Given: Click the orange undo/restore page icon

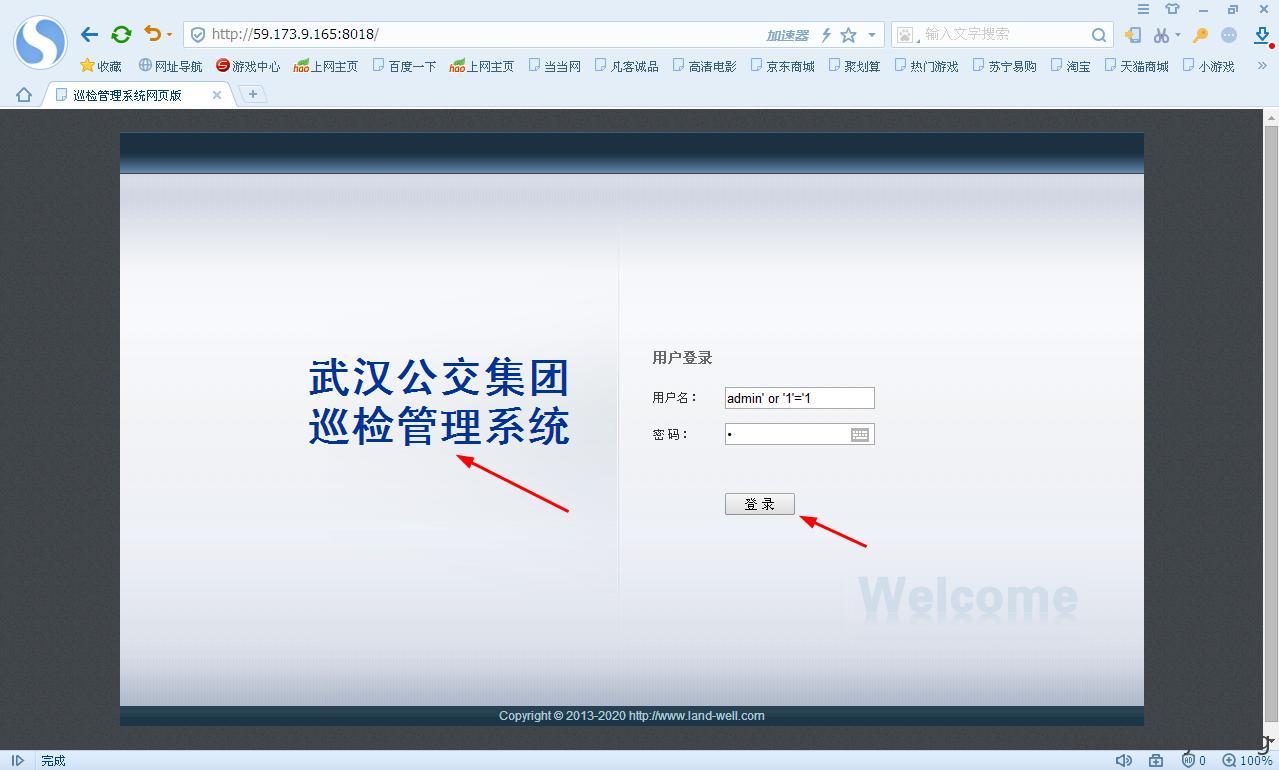Looking at the screenshot, I should point(152,34).
